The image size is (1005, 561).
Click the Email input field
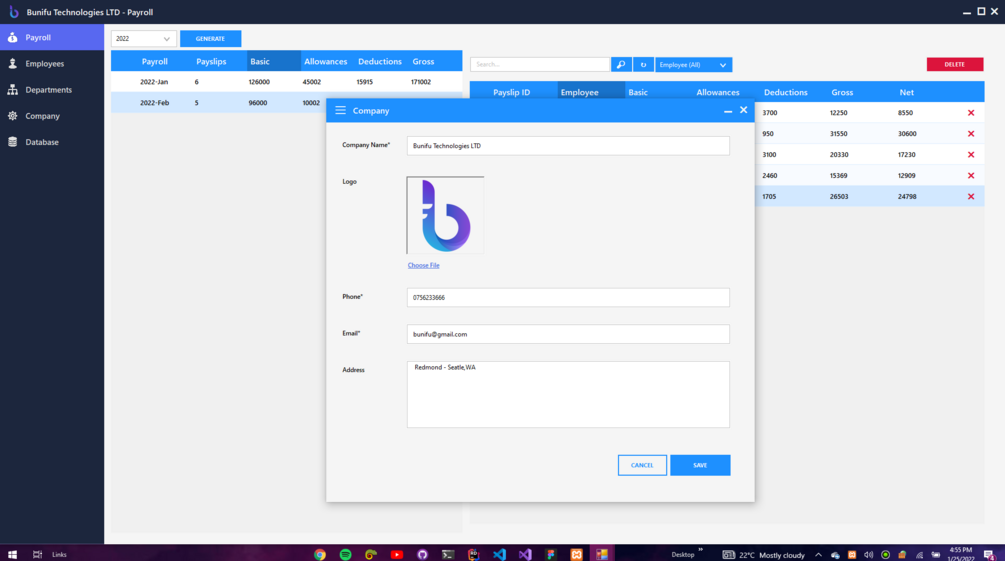(568, 334)
